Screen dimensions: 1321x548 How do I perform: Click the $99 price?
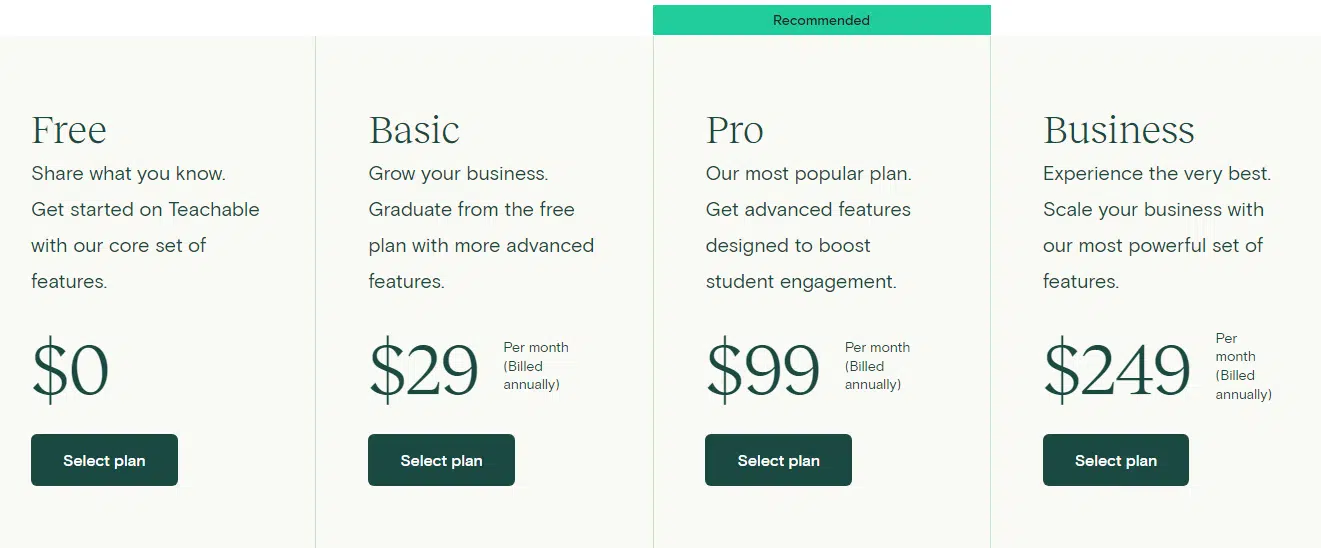tap(763, 371)
